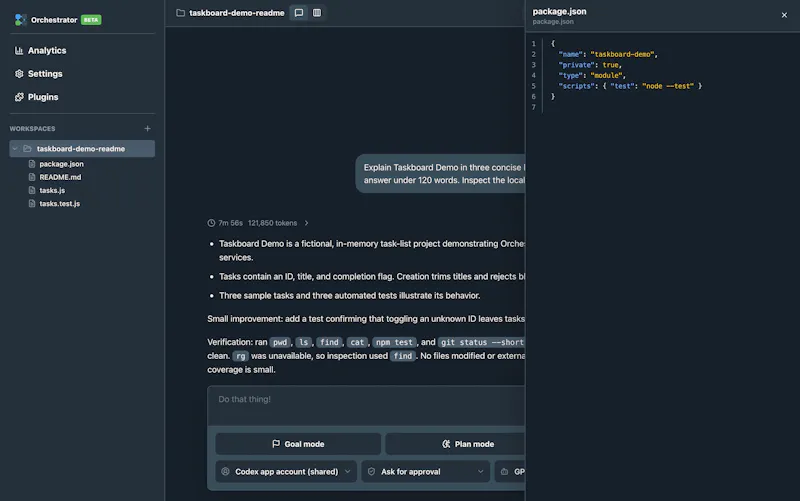800x501 pixels.
Task: Click the 'npm test' inline code chip
Action: (393, 342)
